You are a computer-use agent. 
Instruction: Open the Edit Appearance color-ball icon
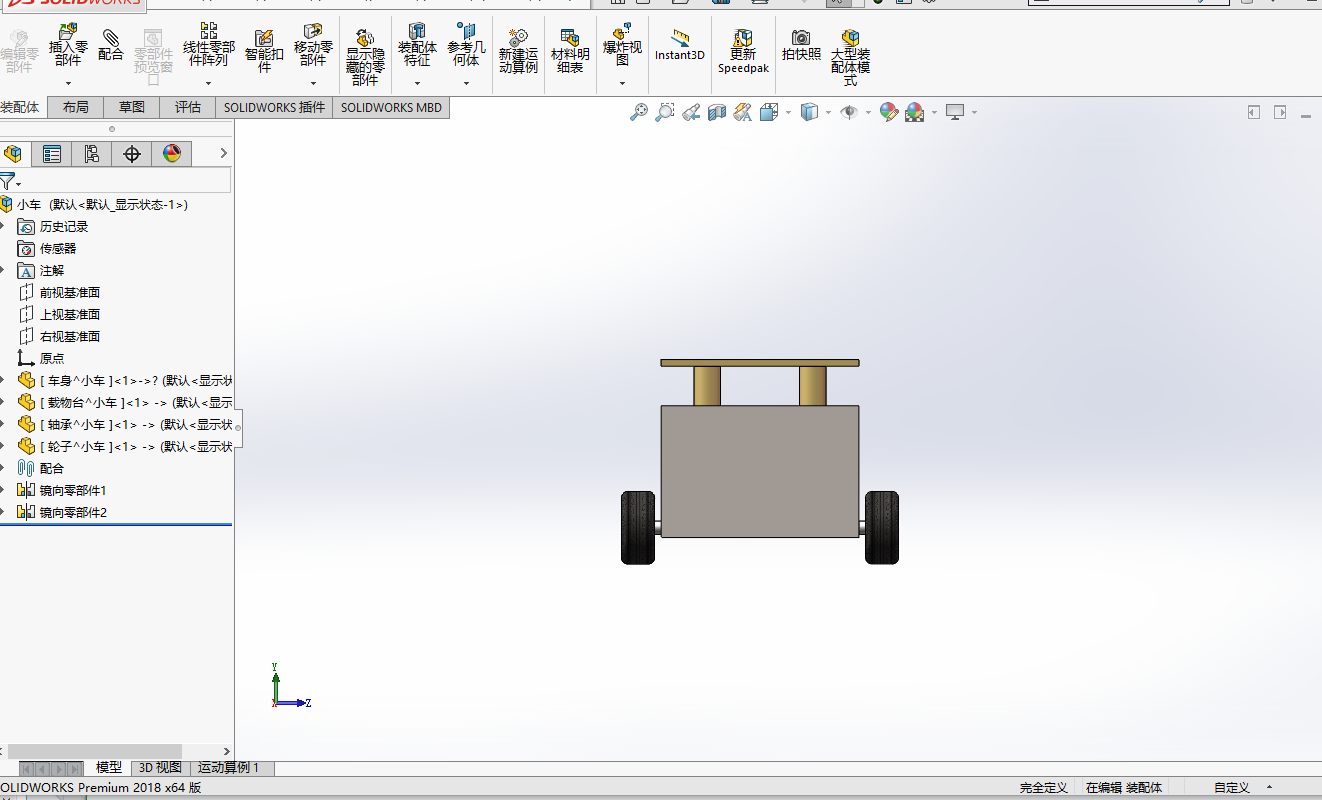tap(888, 113)
